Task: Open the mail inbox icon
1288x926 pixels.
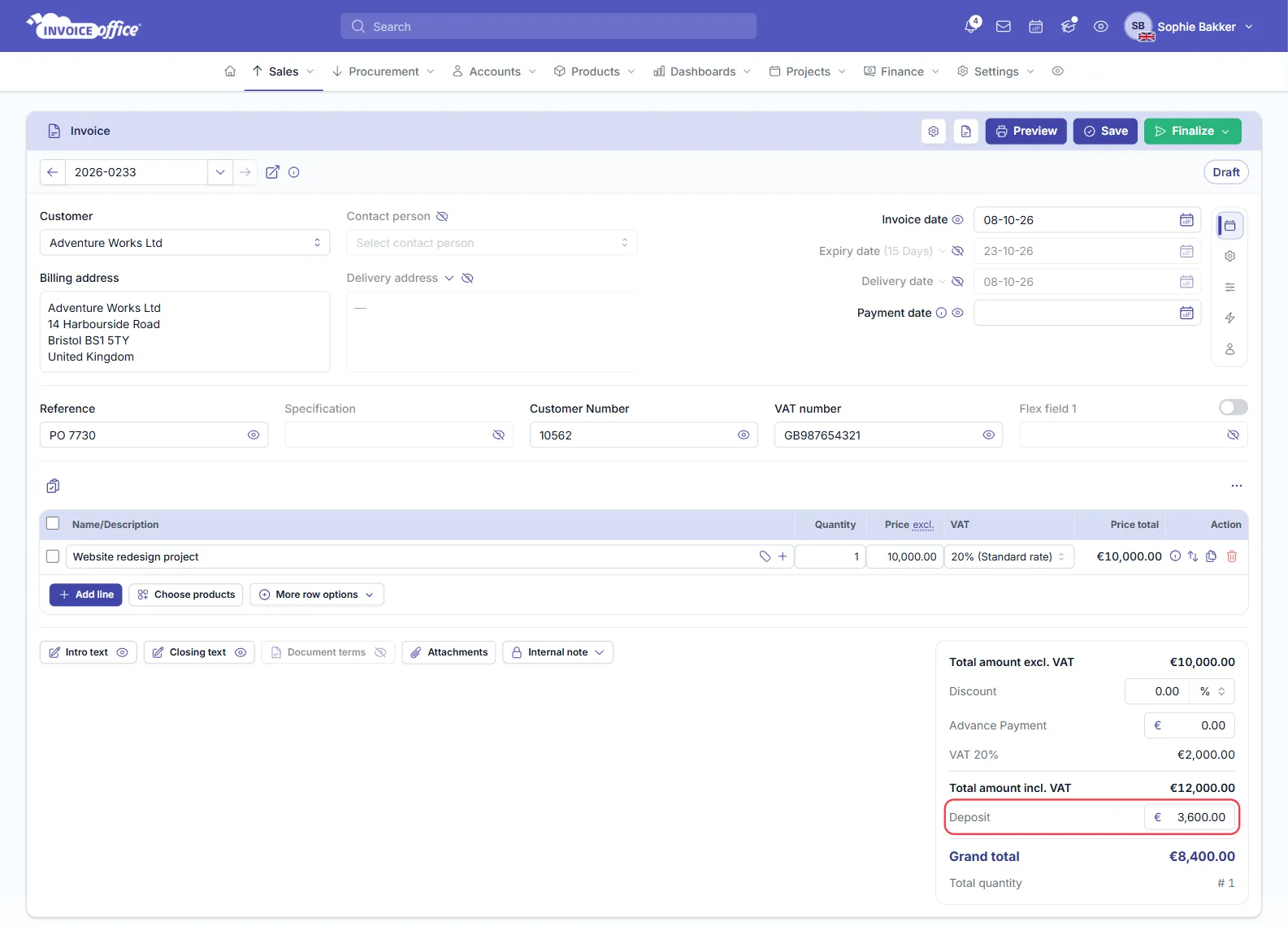Action: (x=1004, y=27)
